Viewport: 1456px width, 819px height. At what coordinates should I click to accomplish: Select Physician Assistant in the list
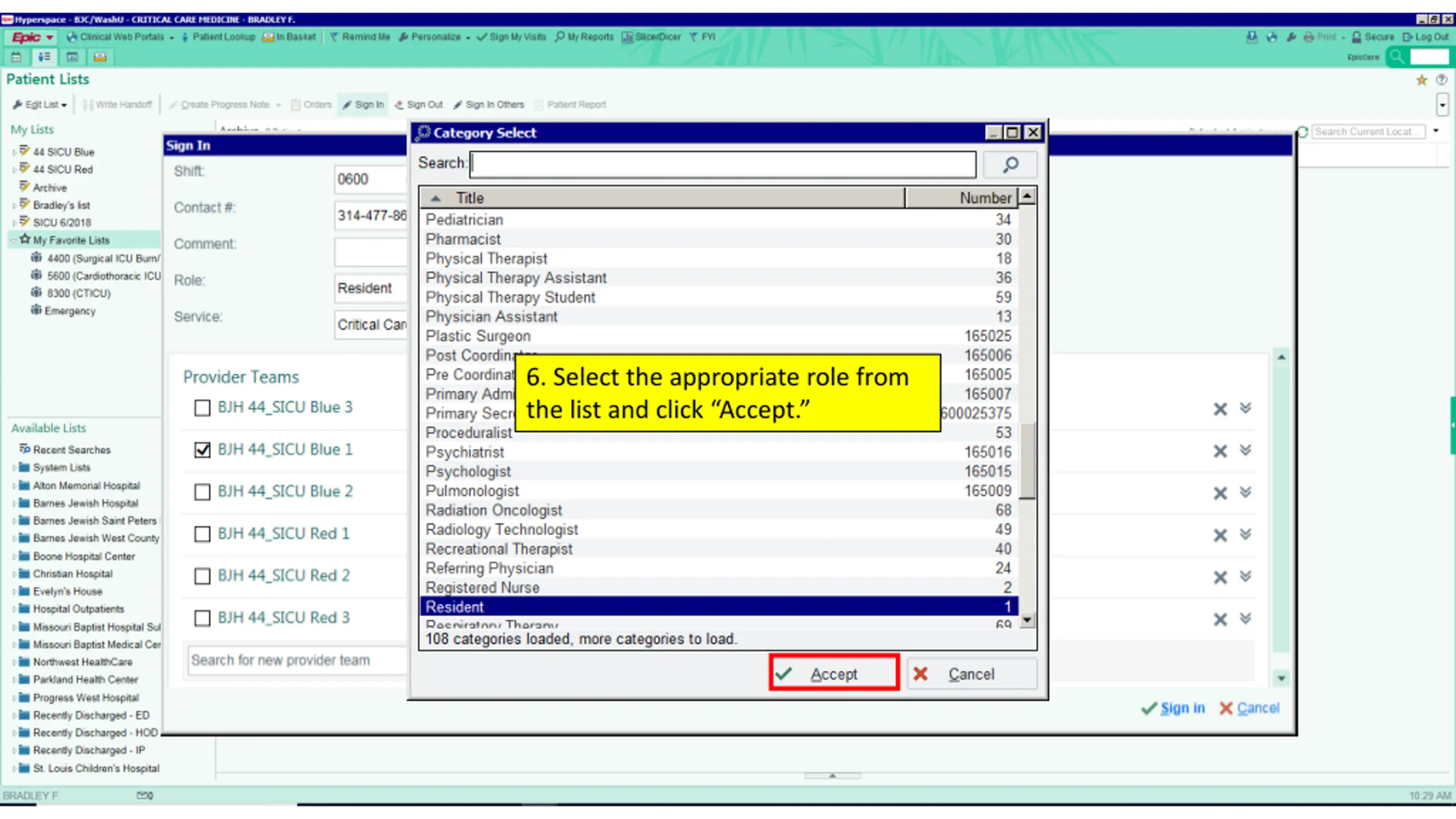[x=719, y=317]
